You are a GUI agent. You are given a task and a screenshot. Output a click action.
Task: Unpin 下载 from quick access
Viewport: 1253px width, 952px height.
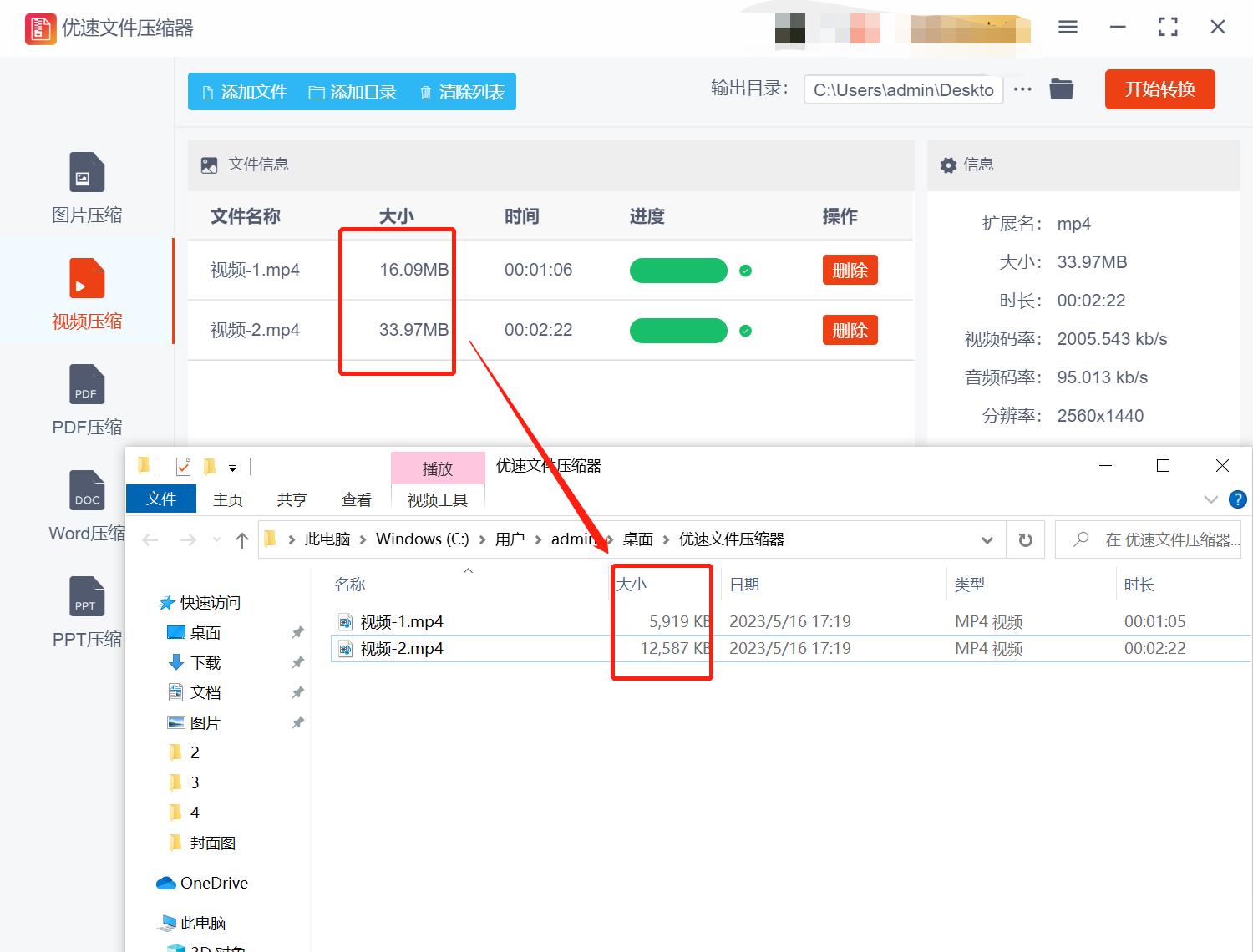(x=297, y=662)
